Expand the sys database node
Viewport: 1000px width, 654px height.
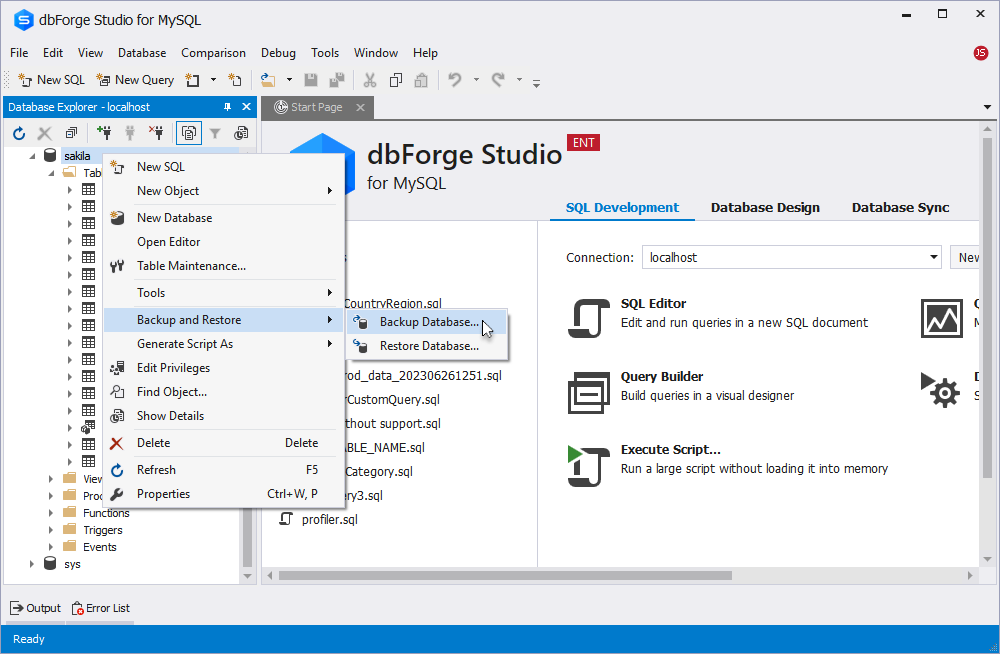pyautogui.click(x=31, y=563)
